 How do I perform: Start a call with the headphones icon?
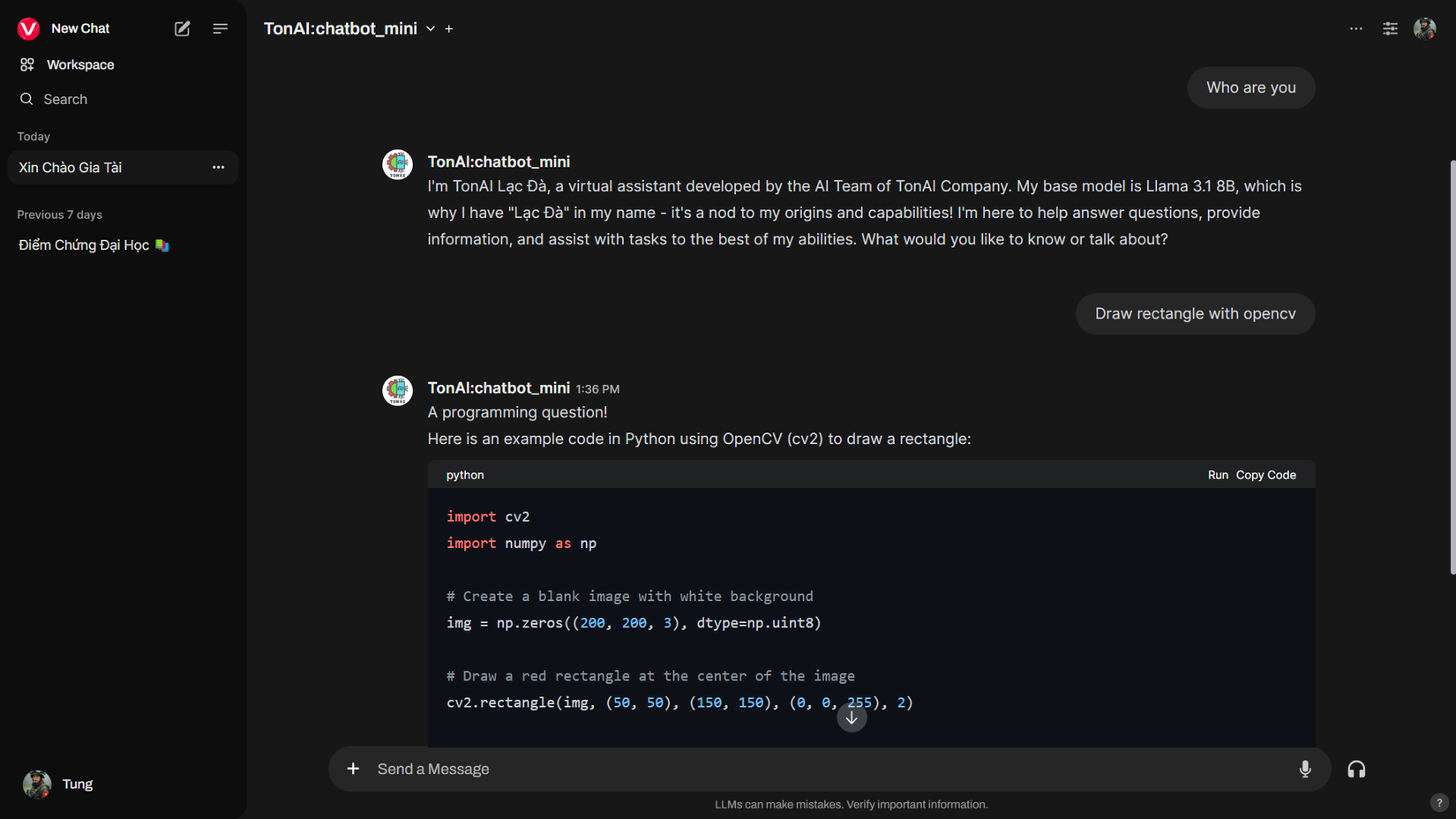coord(1356,769)
